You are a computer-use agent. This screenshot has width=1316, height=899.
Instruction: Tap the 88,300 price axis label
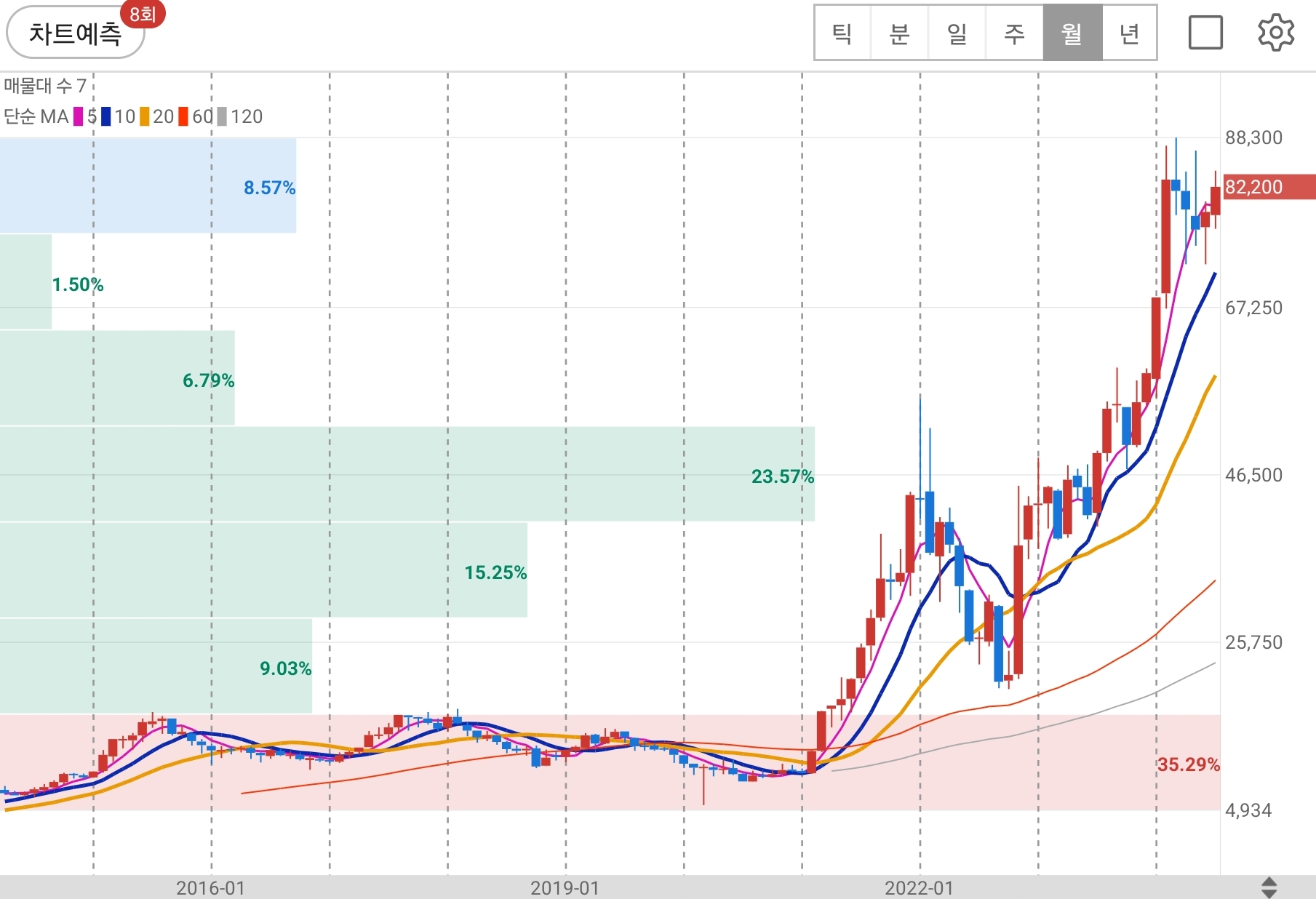[x=1254, y=137]
